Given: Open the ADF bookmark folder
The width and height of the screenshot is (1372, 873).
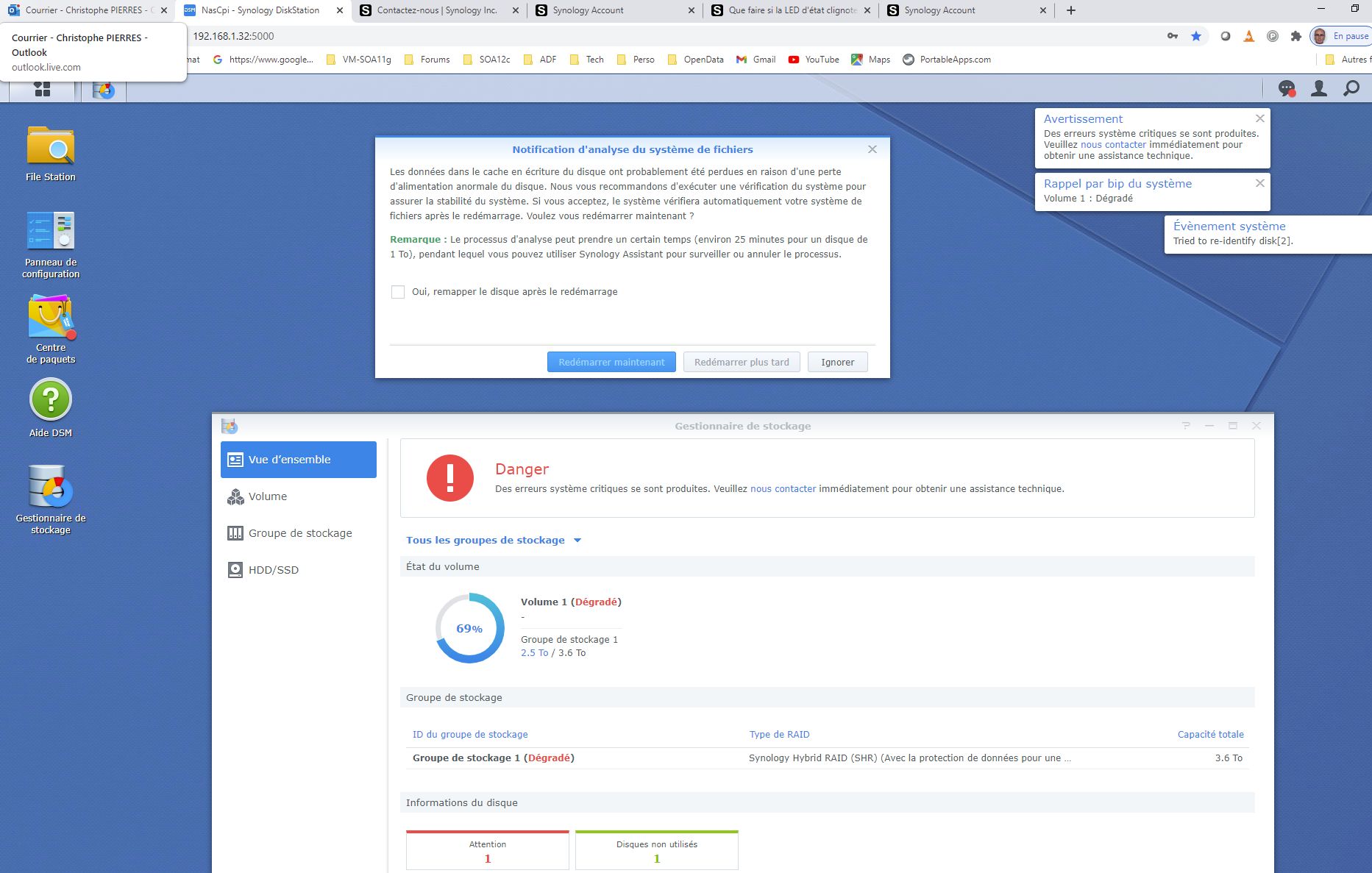Looking at the screenshot, I should (539, 60).
